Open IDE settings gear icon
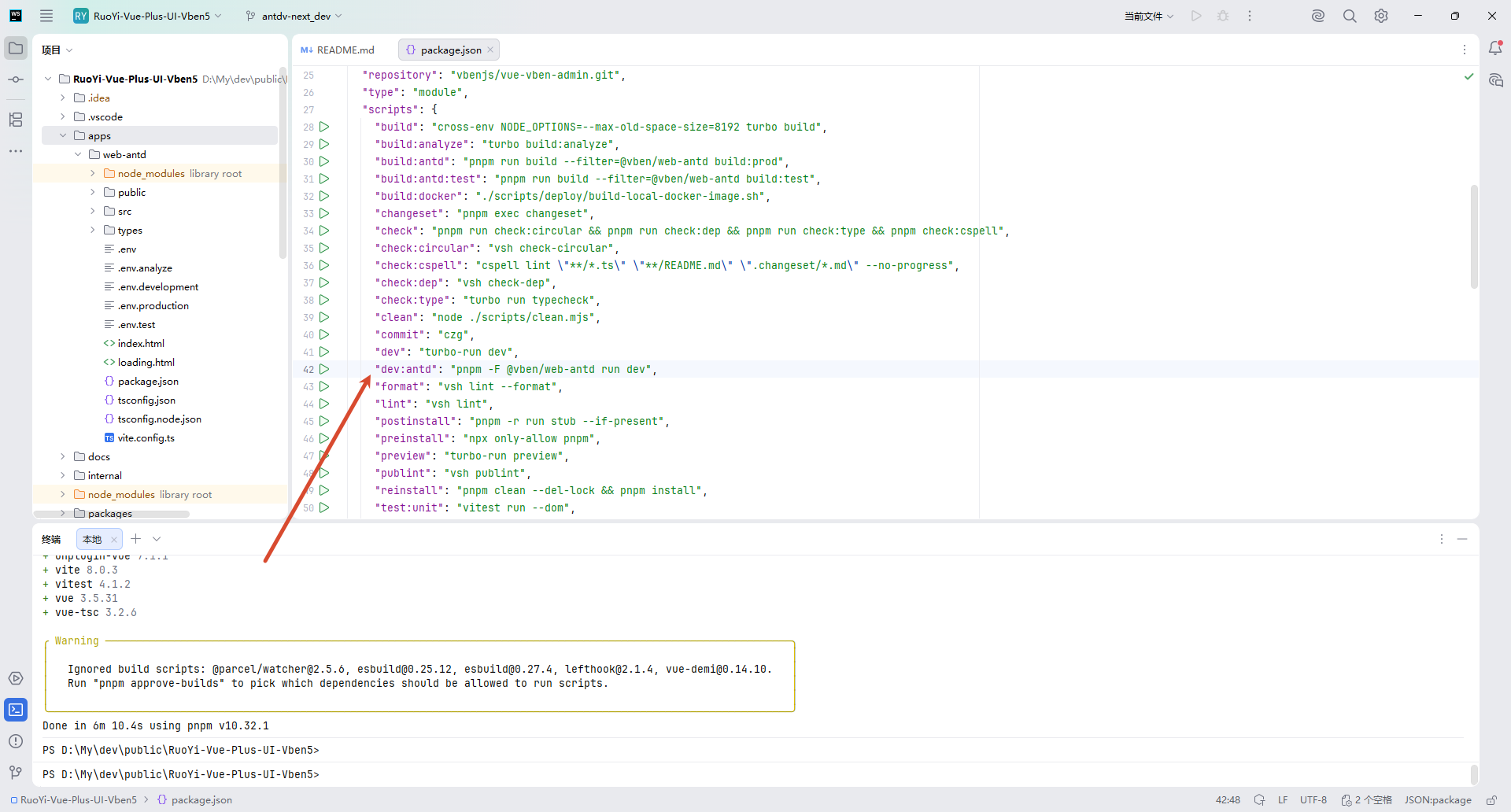The width and height of the screenshot is (1511, 812). coord(1381,16)
